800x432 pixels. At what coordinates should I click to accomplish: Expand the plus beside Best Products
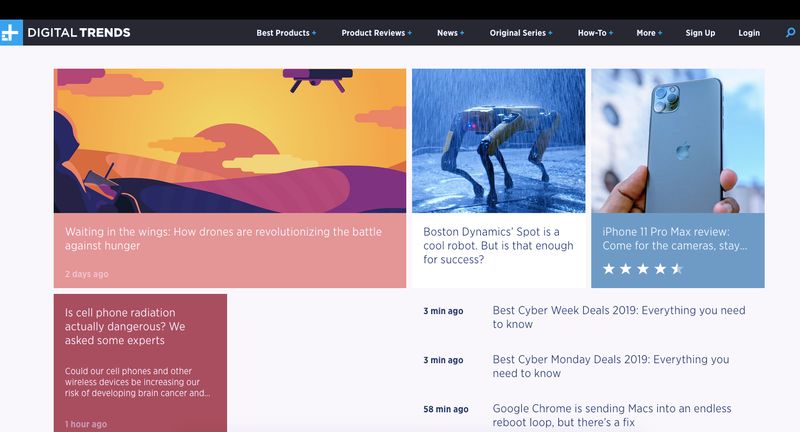click(314, 33)
